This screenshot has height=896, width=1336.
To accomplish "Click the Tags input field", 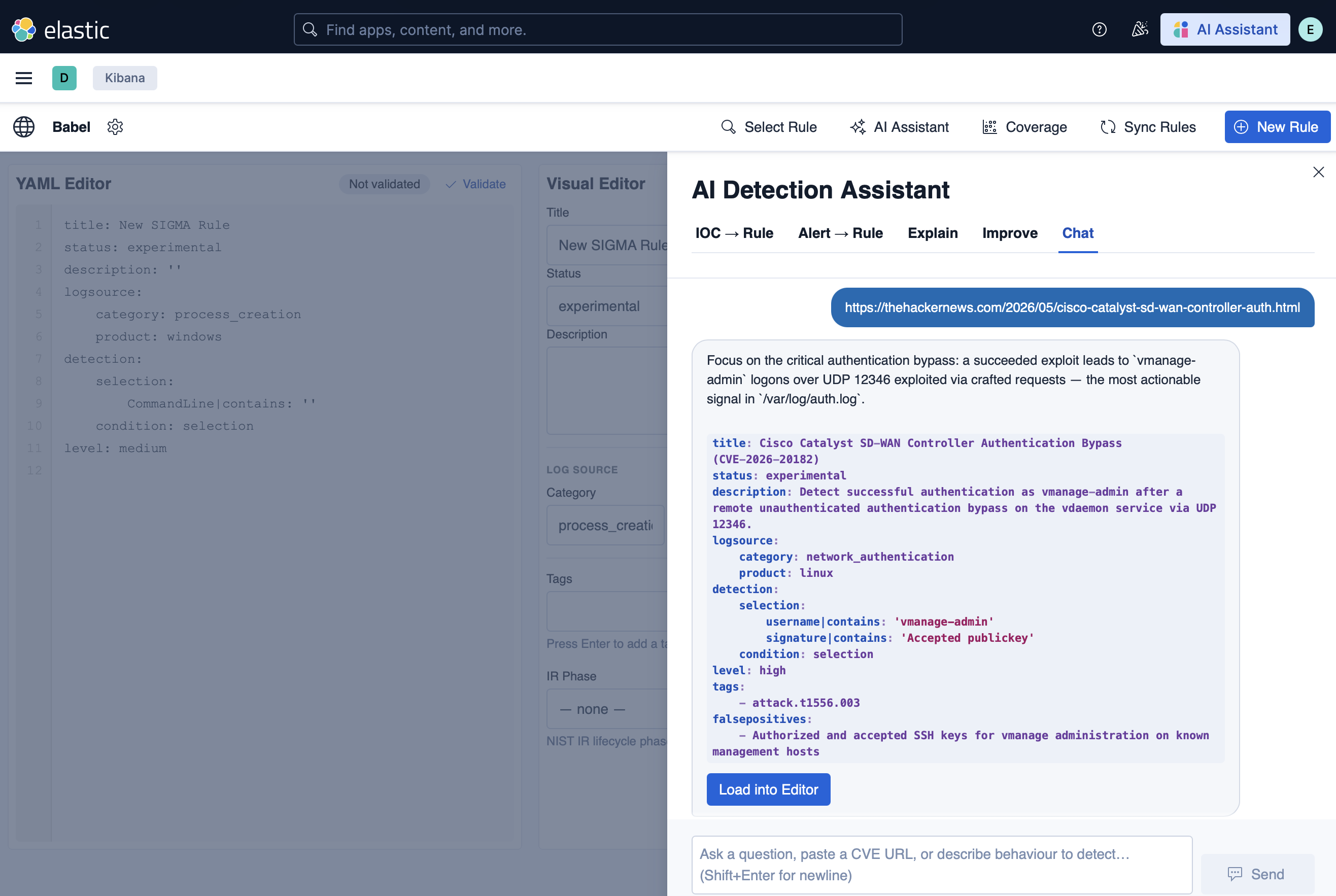I will (607, 611).
